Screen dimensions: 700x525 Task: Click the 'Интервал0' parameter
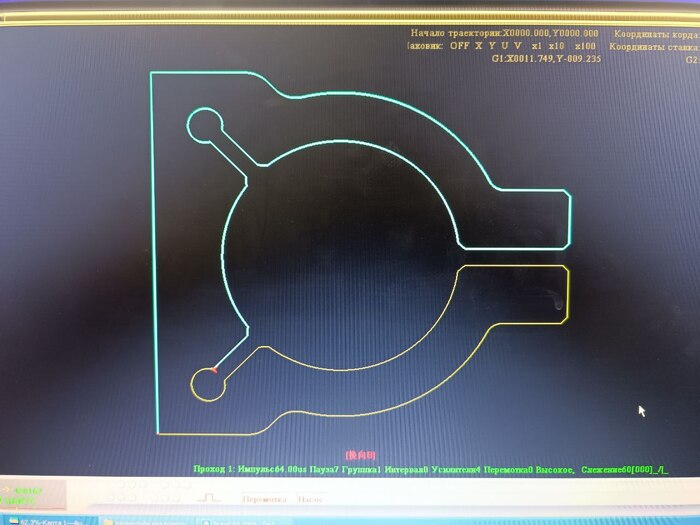point(406,469)
